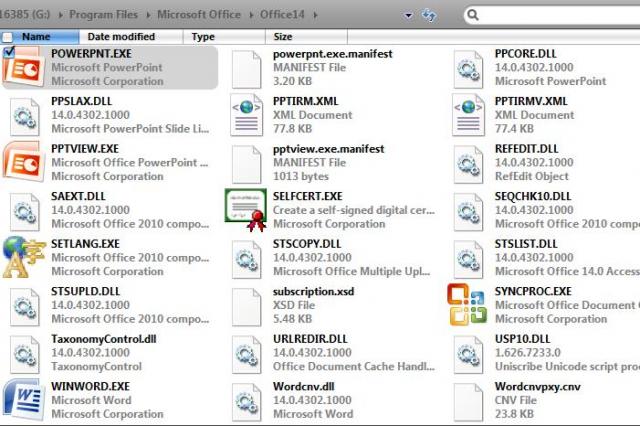Viewport: 640px width, 426px height.
Task: Select the file name USP10.DLL
Action: 523,339
